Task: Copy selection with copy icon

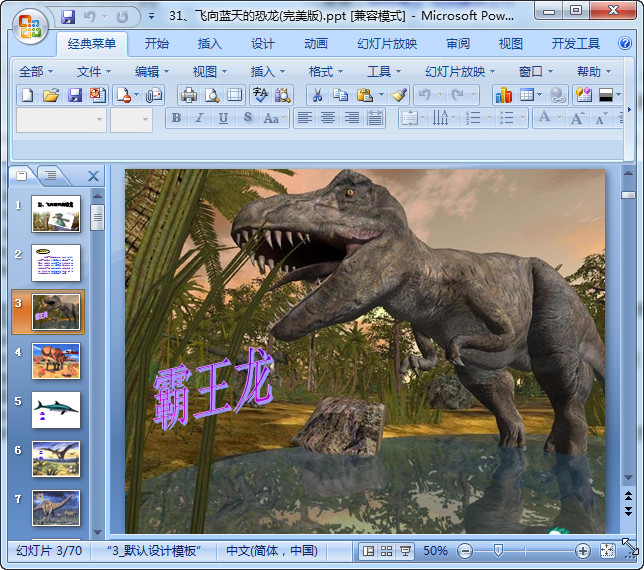Action: (340, 95)
